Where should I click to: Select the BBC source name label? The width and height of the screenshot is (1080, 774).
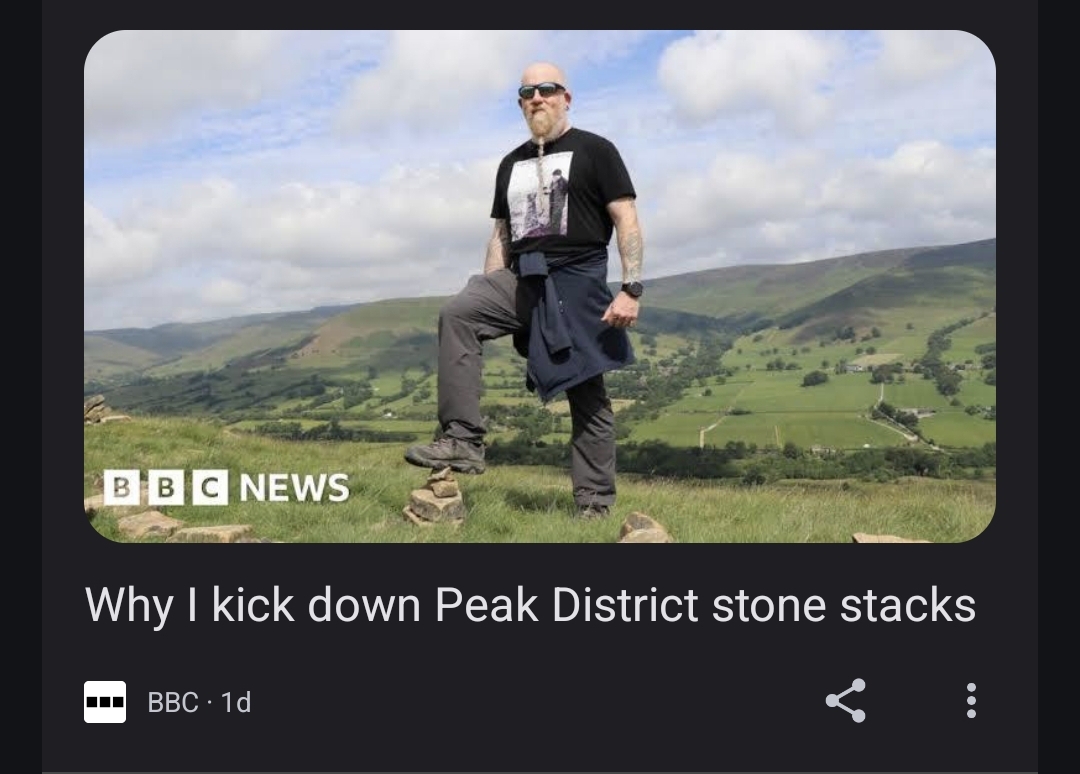pyautogui.click(x=173, y=702)
